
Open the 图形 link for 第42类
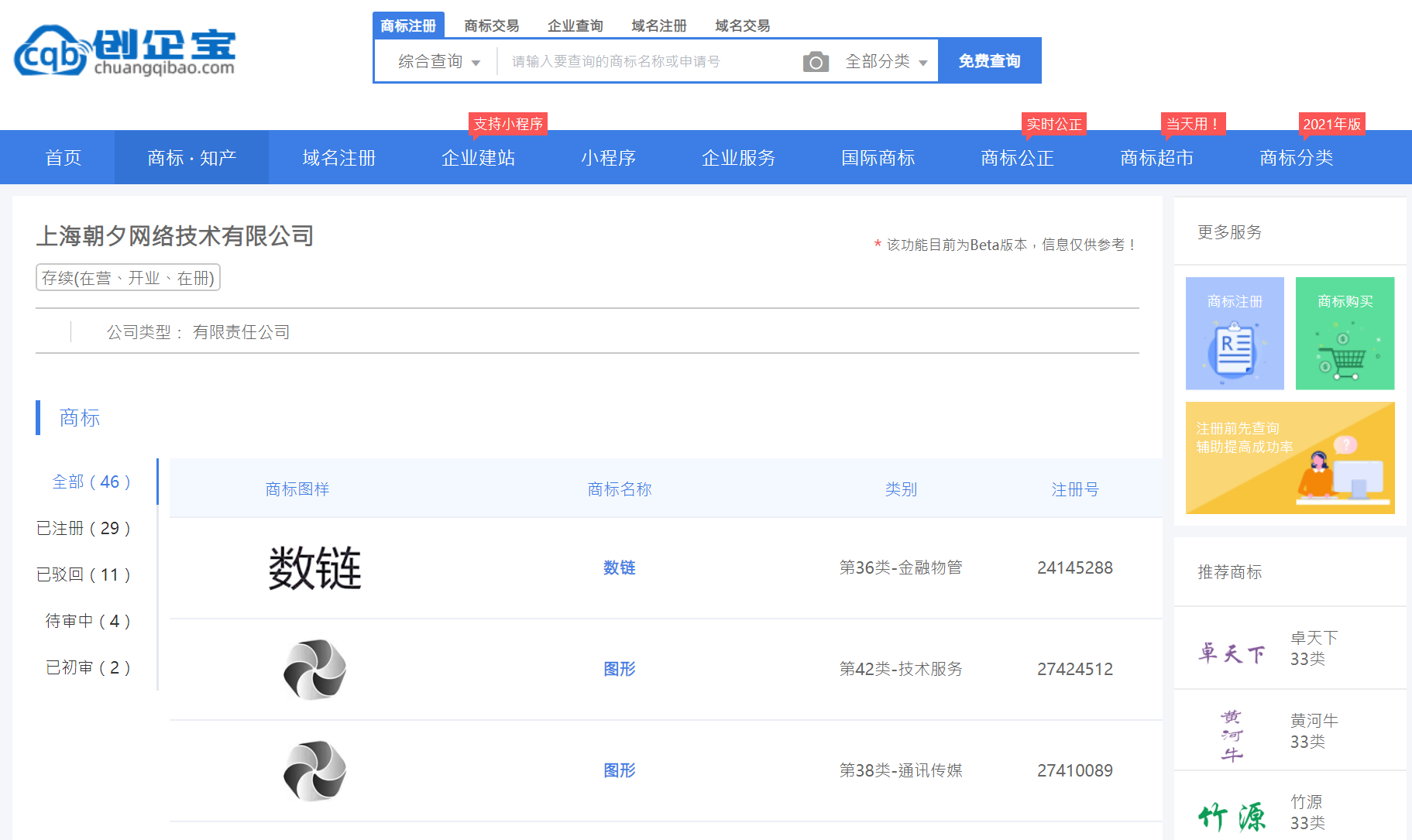tap(620, 669)
